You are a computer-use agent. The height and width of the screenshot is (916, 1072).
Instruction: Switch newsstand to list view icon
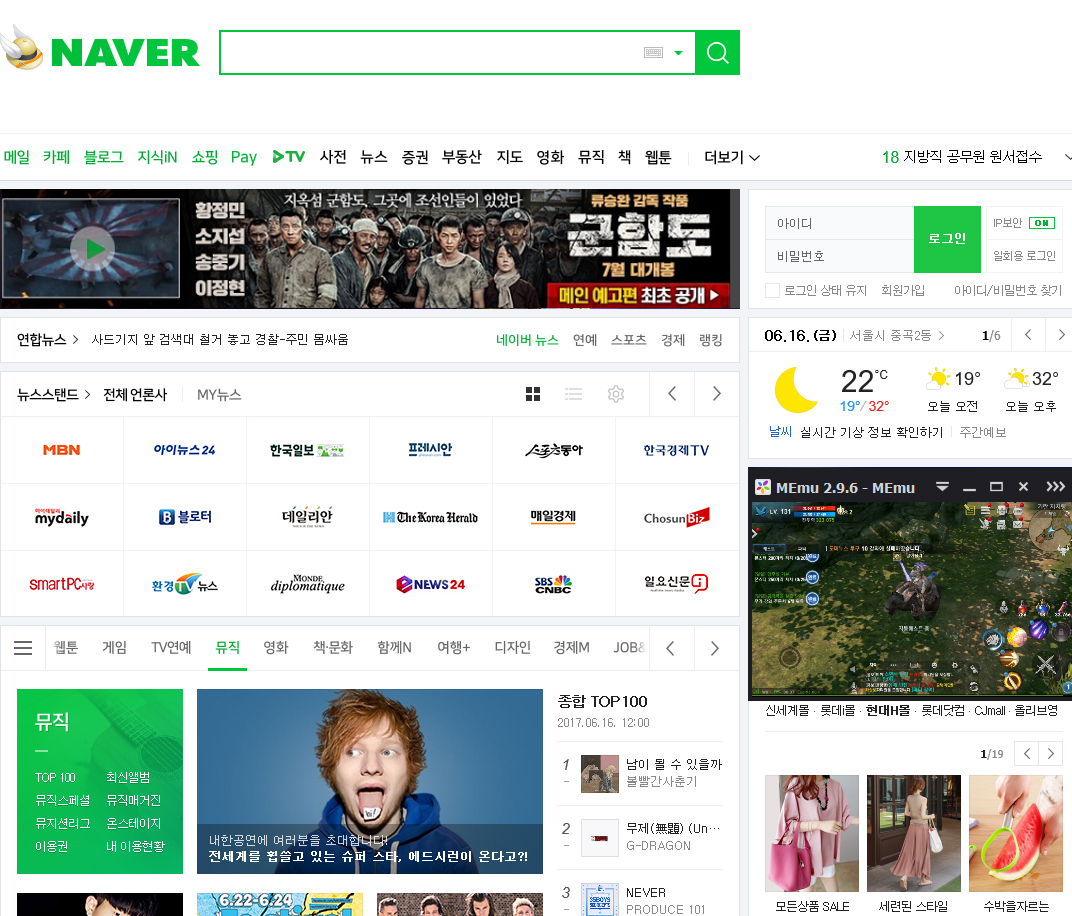[x=573, y=394]
